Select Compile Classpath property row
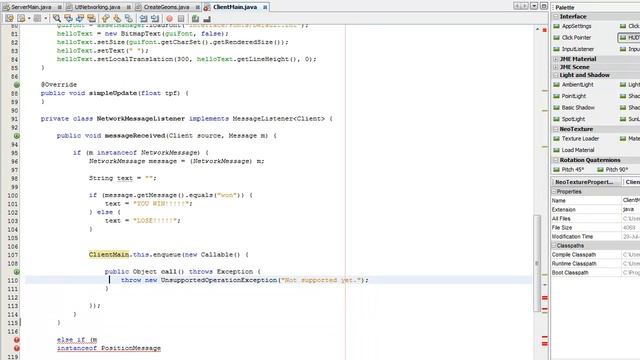Screen dimensions: 640x360 [x=596, y=255]
